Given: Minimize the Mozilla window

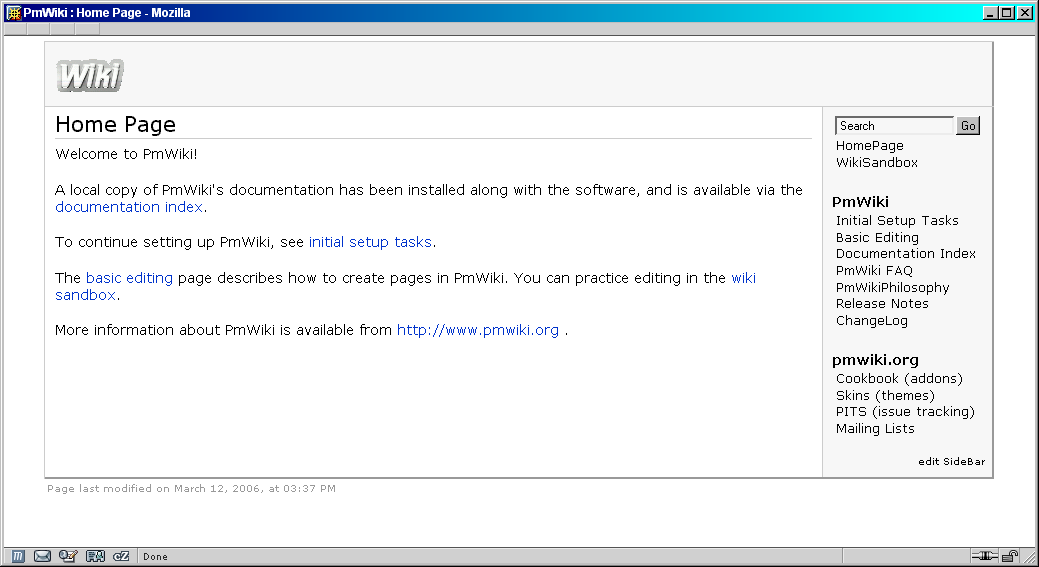Looking at the screenshot, I should (990, 13).
